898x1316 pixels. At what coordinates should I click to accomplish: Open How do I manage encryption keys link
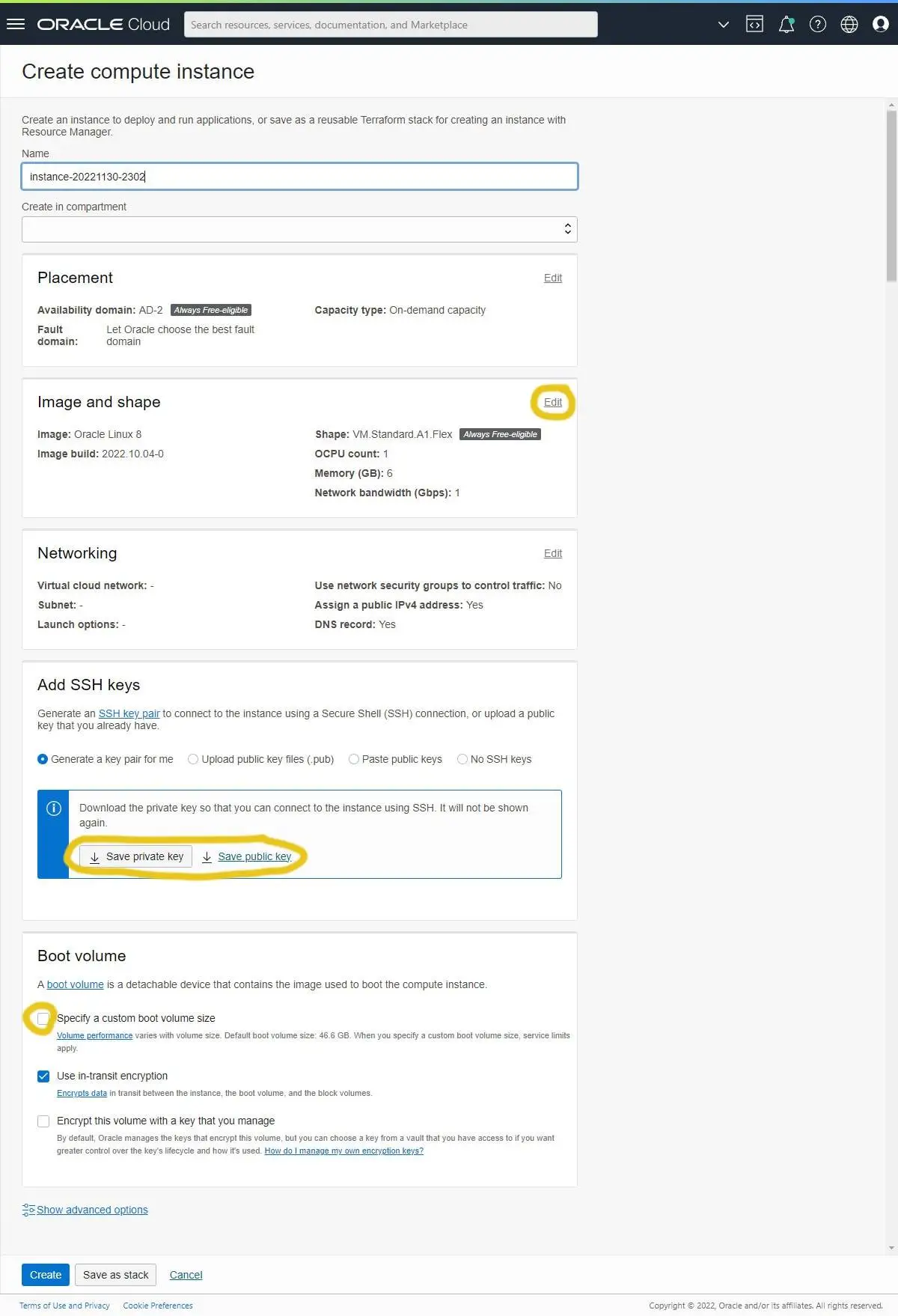click(x=343, y=1151)
